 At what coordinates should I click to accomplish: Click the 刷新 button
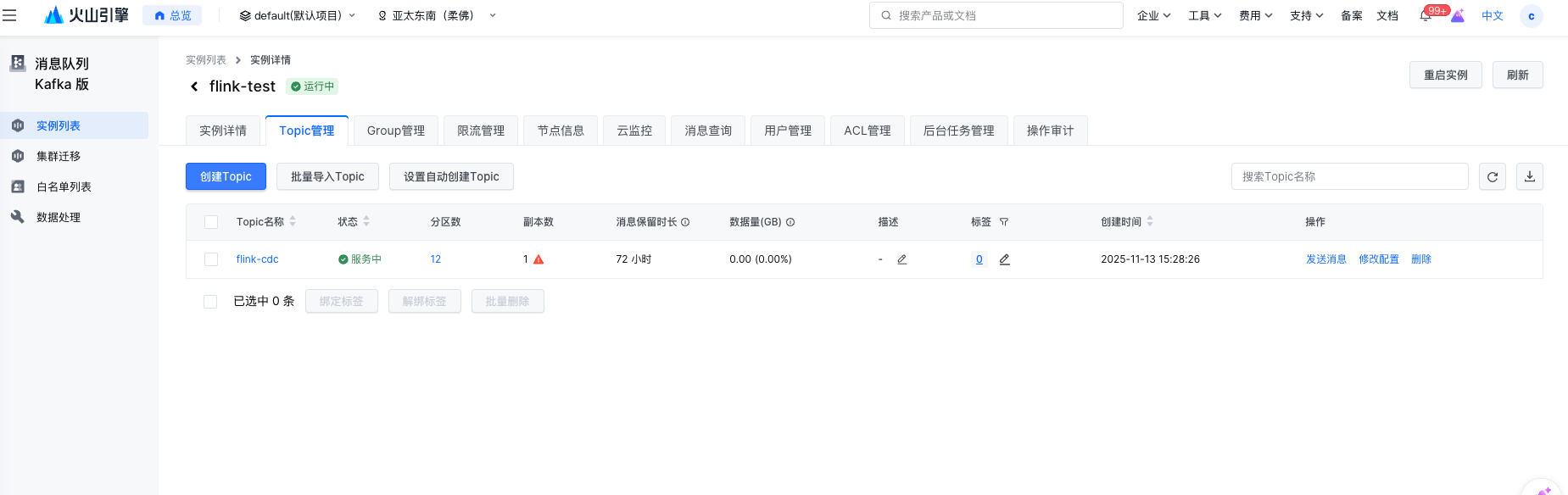click(x=1518, y=75)
